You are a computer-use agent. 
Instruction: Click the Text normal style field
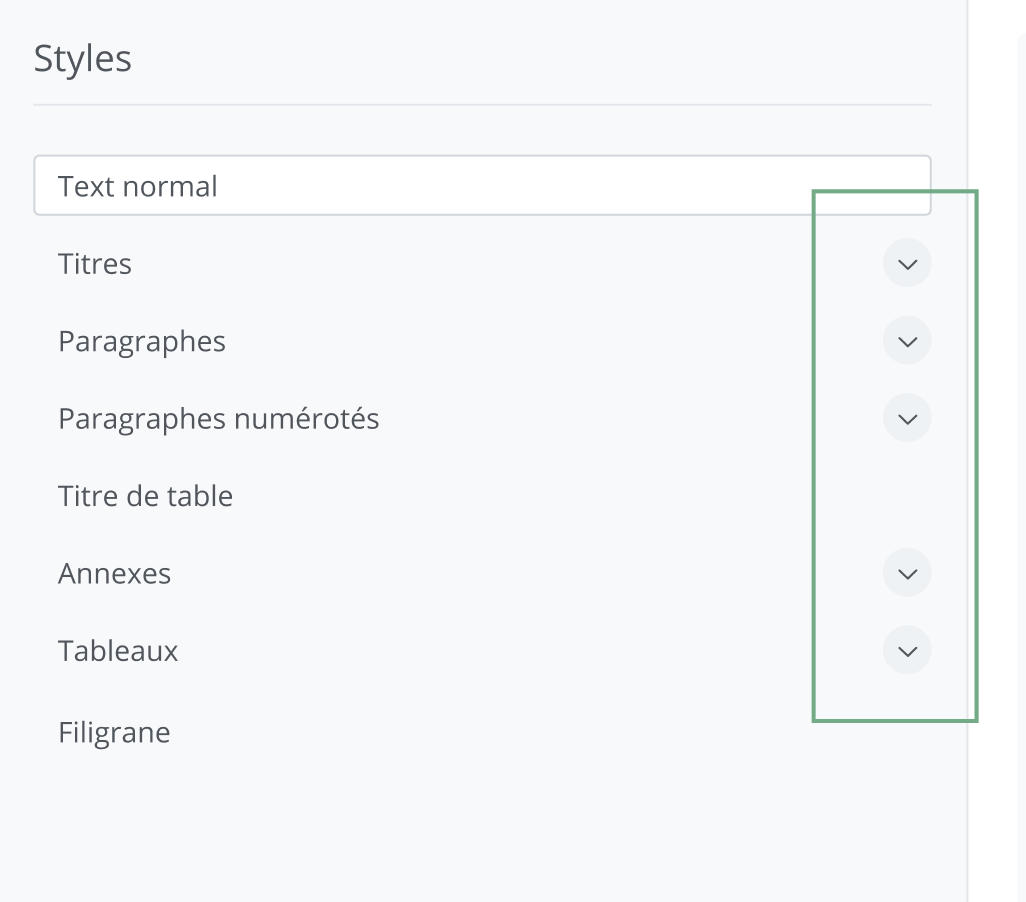(x=482, y=186)
